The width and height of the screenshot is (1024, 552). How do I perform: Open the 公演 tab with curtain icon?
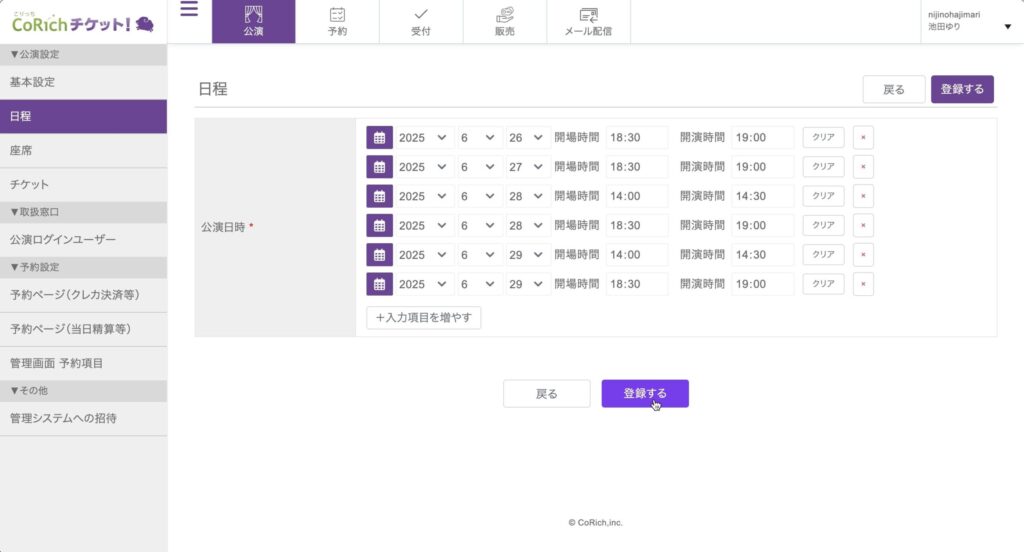253,21
